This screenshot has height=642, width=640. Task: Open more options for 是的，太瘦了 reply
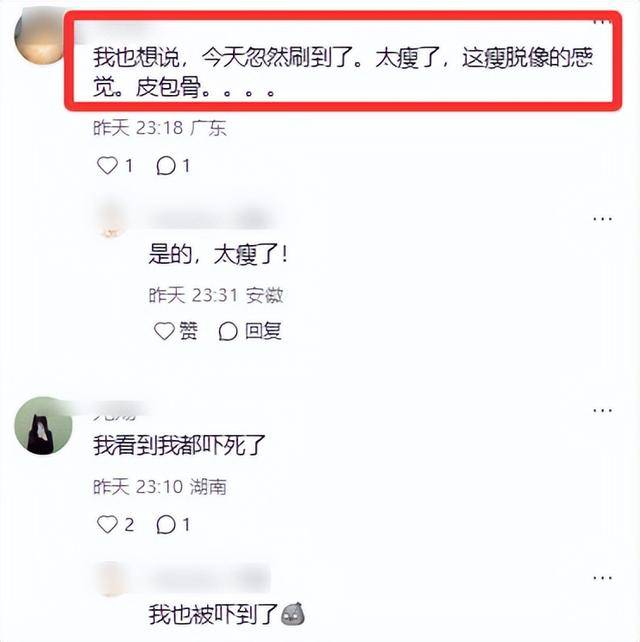click(x=602, y=219)
